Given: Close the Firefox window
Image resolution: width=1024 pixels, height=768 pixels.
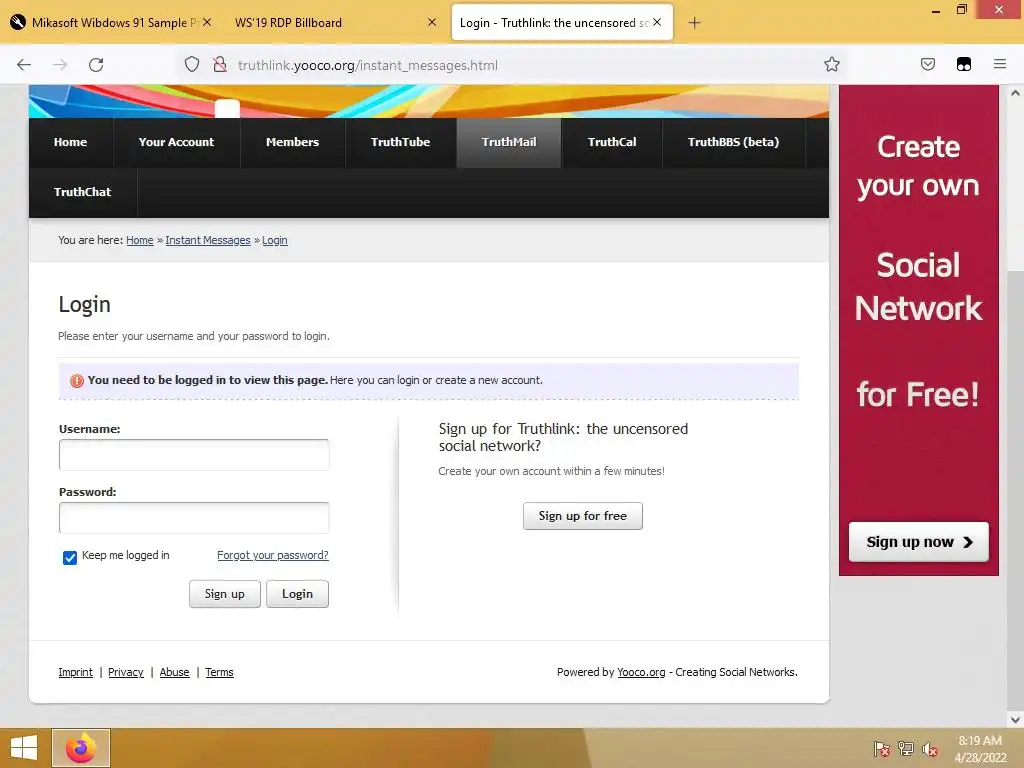Looking at the screenshot, I should [x=999, y=10].
